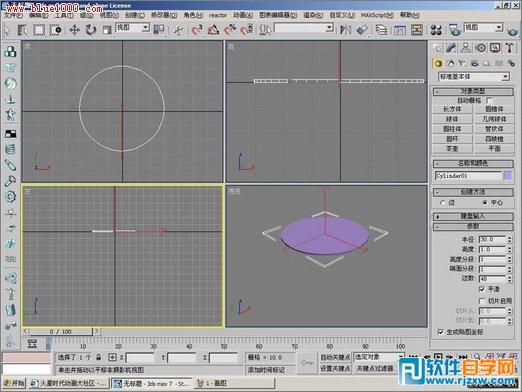
Task: Open the Layer Manager icon
Action: [381, 30]
